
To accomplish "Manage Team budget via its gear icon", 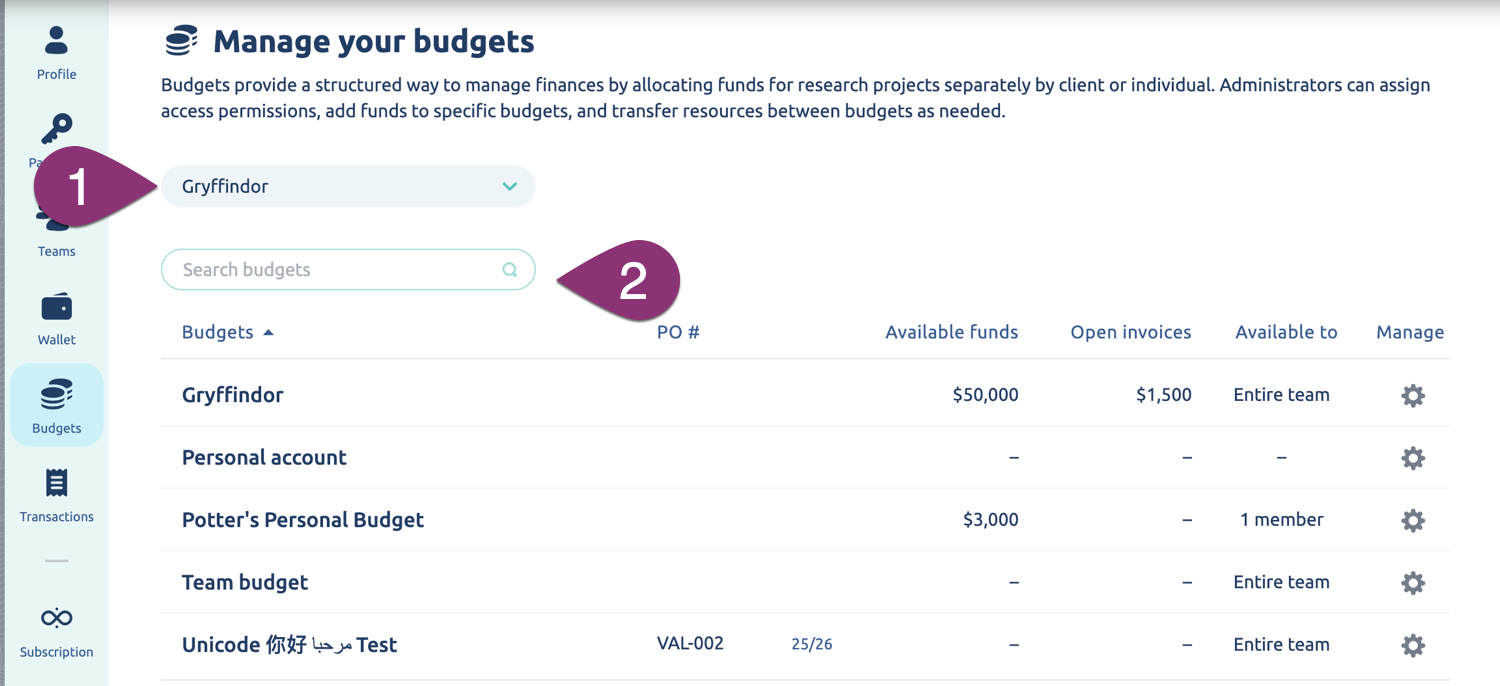I will (x=1412, y=583).
